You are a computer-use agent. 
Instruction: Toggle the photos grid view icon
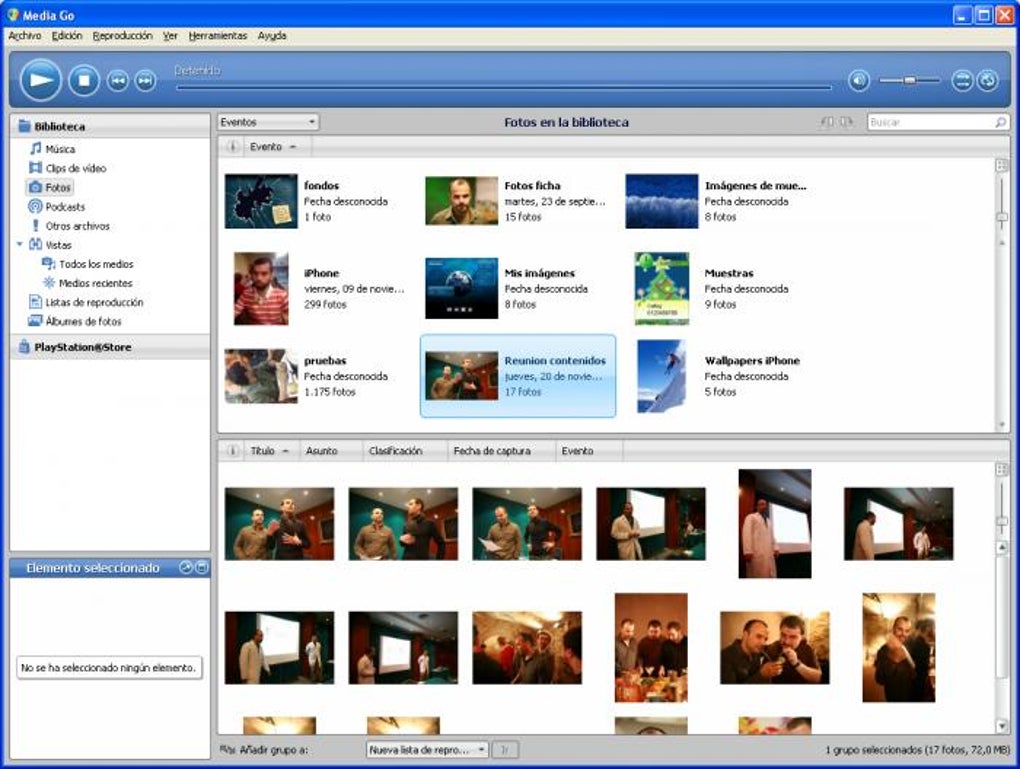click(x=1002, y=469)
